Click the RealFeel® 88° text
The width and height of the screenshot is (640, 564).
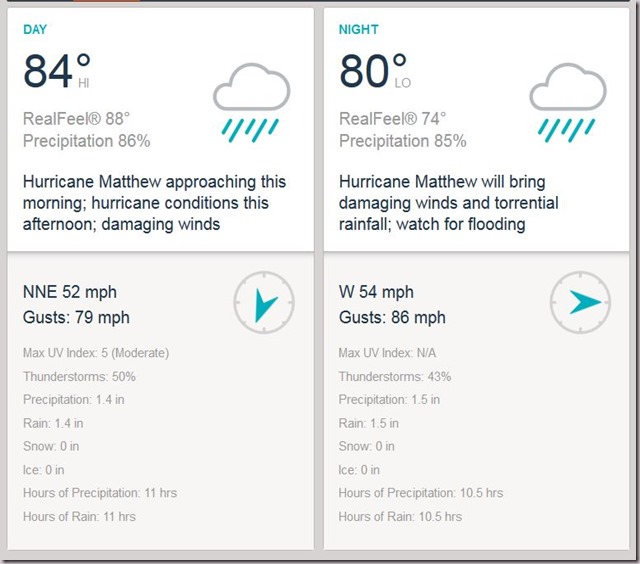click(76, 119)
